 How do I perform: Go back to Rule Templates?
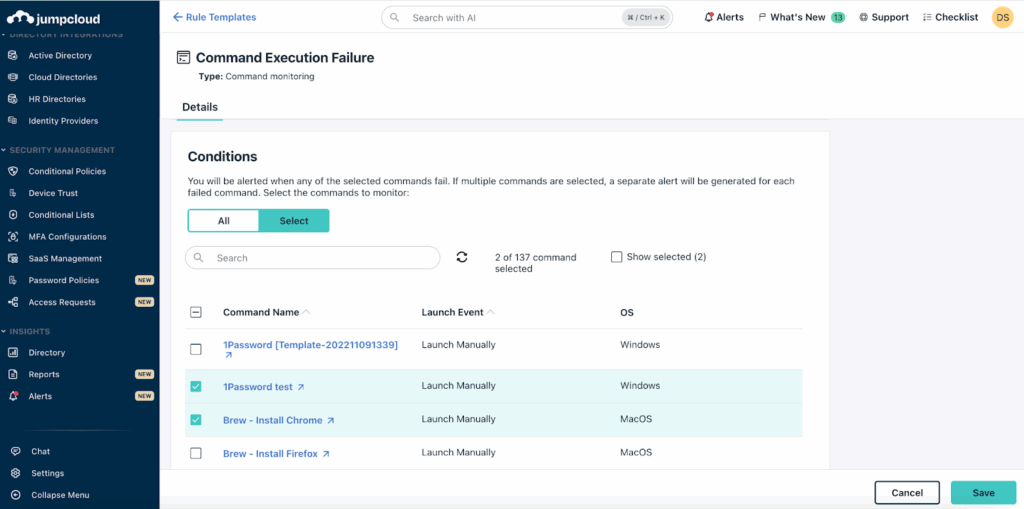214,17
